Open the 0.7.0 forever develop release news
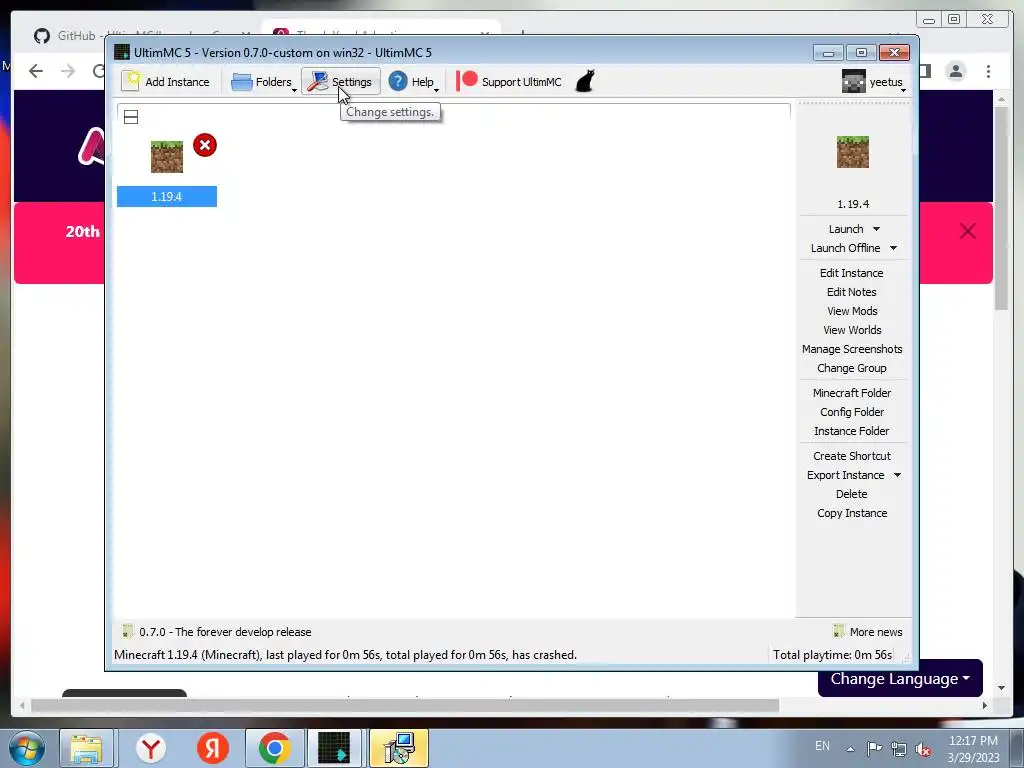This screenshot has width=1024, height=768. click(225, 632)
